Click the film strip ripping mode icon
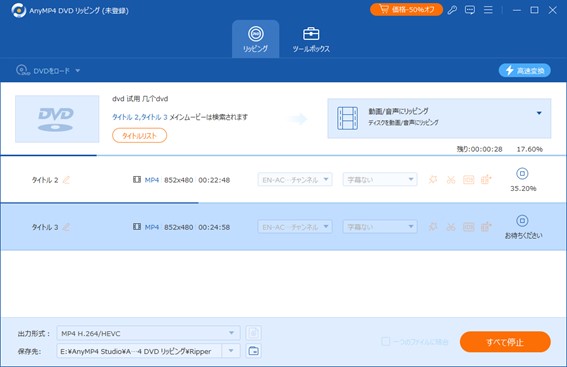Viewport: 567px width, 367px height. tap(347, 118)
